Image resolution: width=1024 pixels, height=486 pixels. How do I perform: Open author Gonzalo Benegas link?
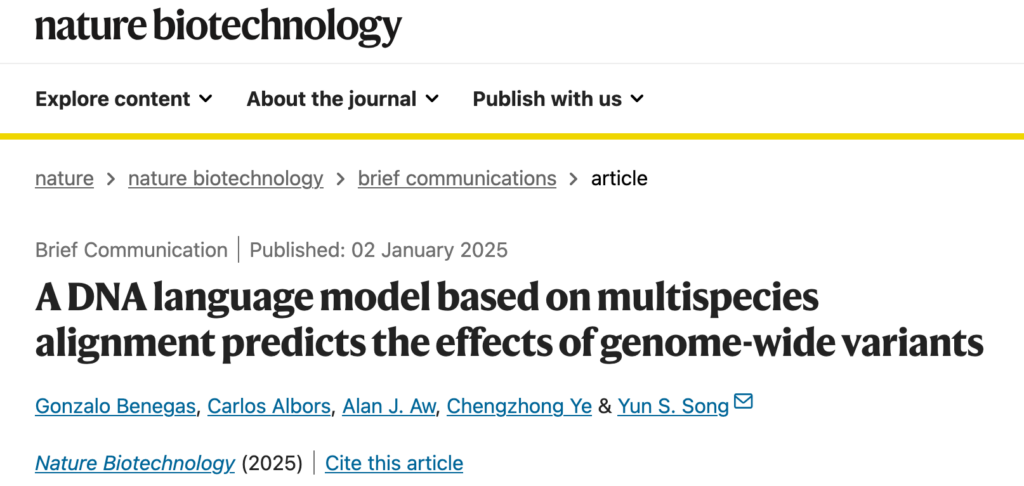point(116,406)
